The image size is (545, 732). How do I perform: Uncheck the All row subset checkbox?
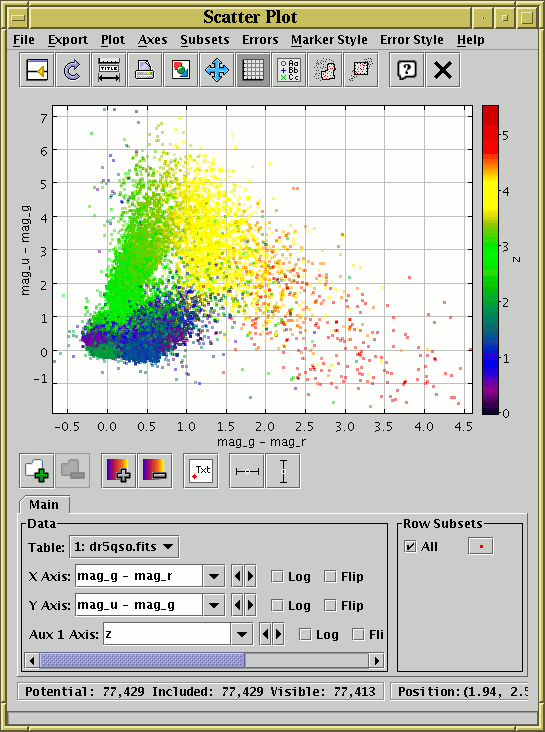[x=410, y=546]
